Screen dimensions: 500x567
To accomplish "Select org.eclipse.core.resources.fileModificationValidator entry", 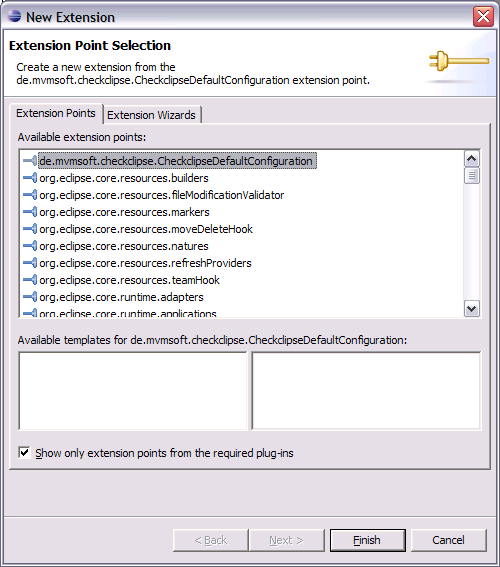I will tap(162, 195).
